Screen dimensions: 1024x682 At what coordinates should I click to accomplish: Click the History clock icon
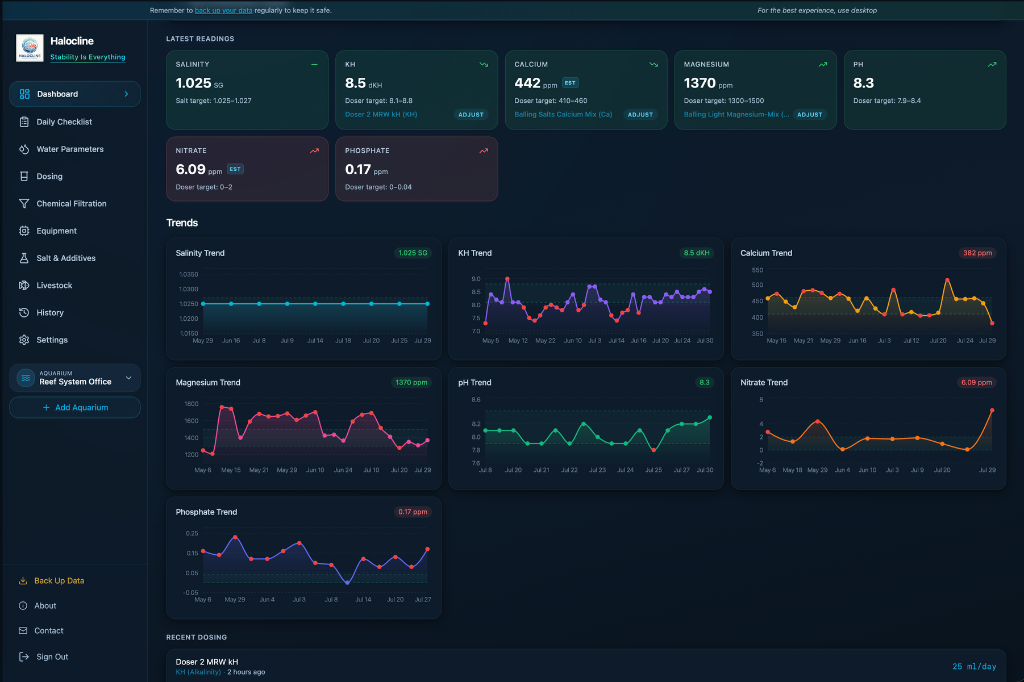24,313
